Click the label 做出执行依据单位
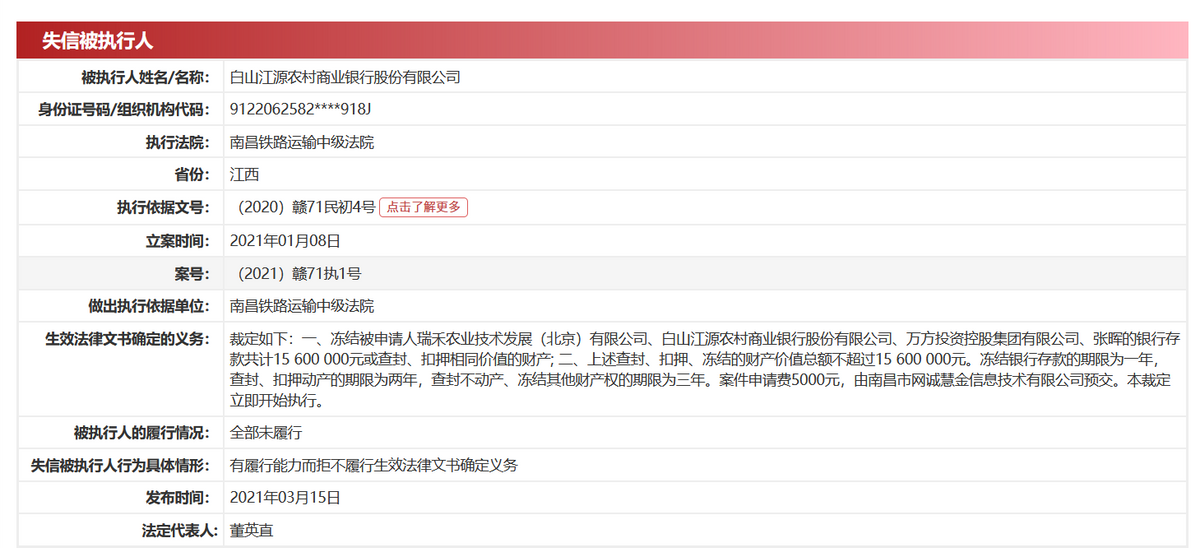This screenshot has width=1200, height=548. [150, 306]
